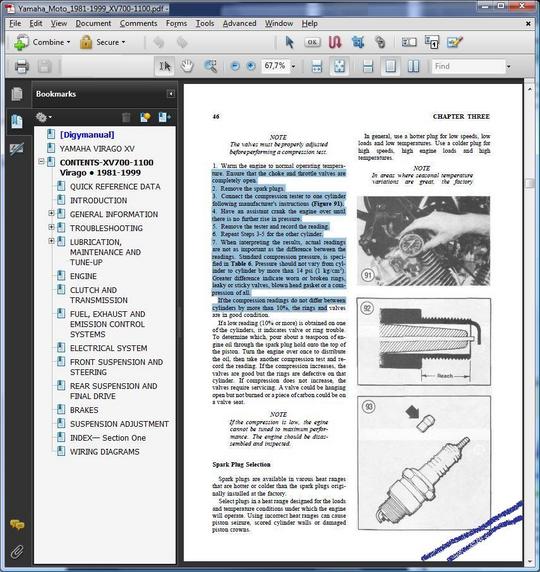Open the Signatures panel in sidebar
Image resolution: width=540 pixels, height=572 pixels.
(17, 148)
